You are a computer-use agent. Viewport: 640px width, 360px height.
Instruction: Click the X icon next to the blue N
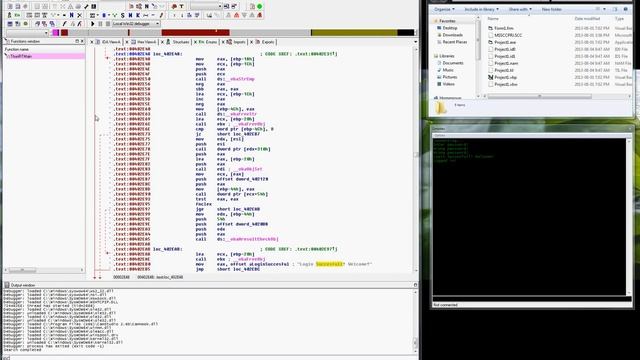[x=80, y=15]
